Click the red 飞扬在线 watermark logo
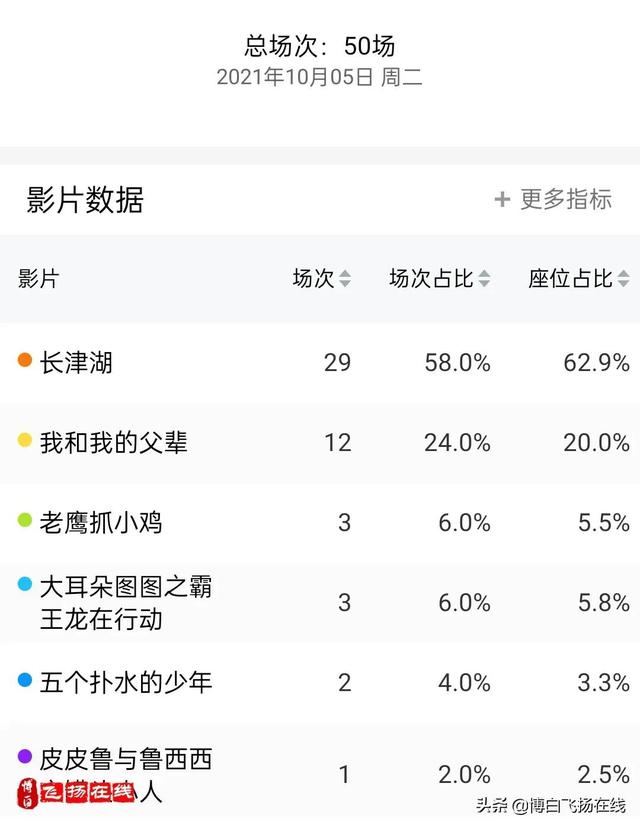 (75, 793)
